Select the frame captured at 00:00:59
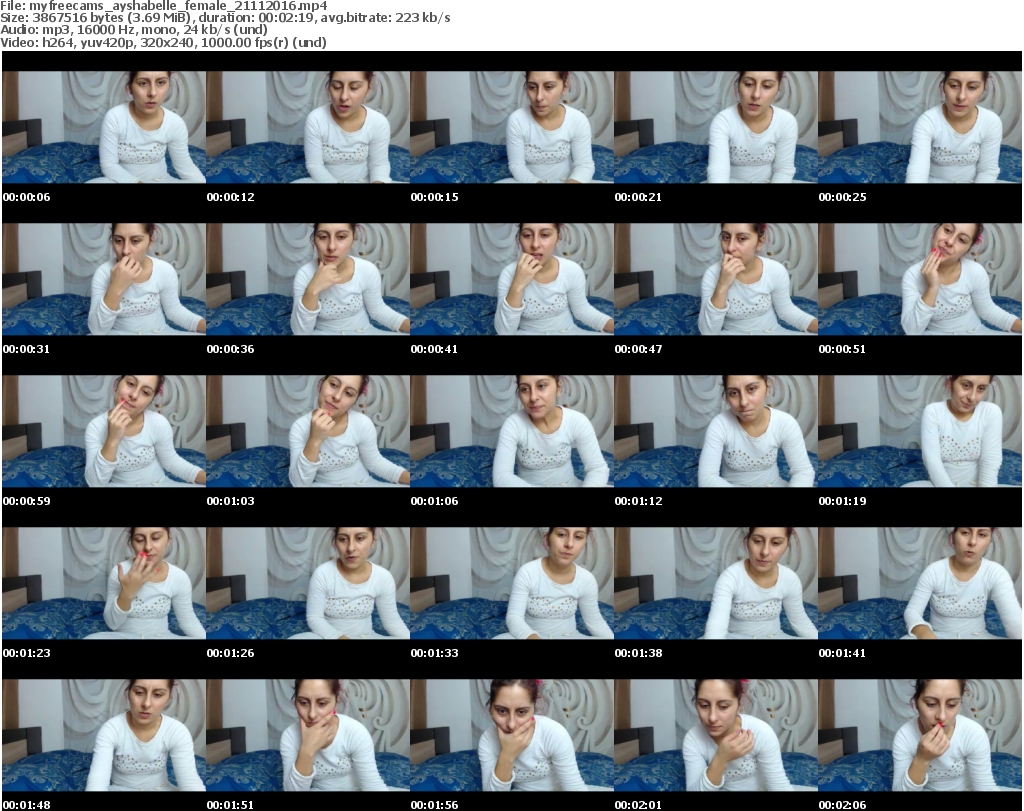The image size is (1024, 811). 104,431
